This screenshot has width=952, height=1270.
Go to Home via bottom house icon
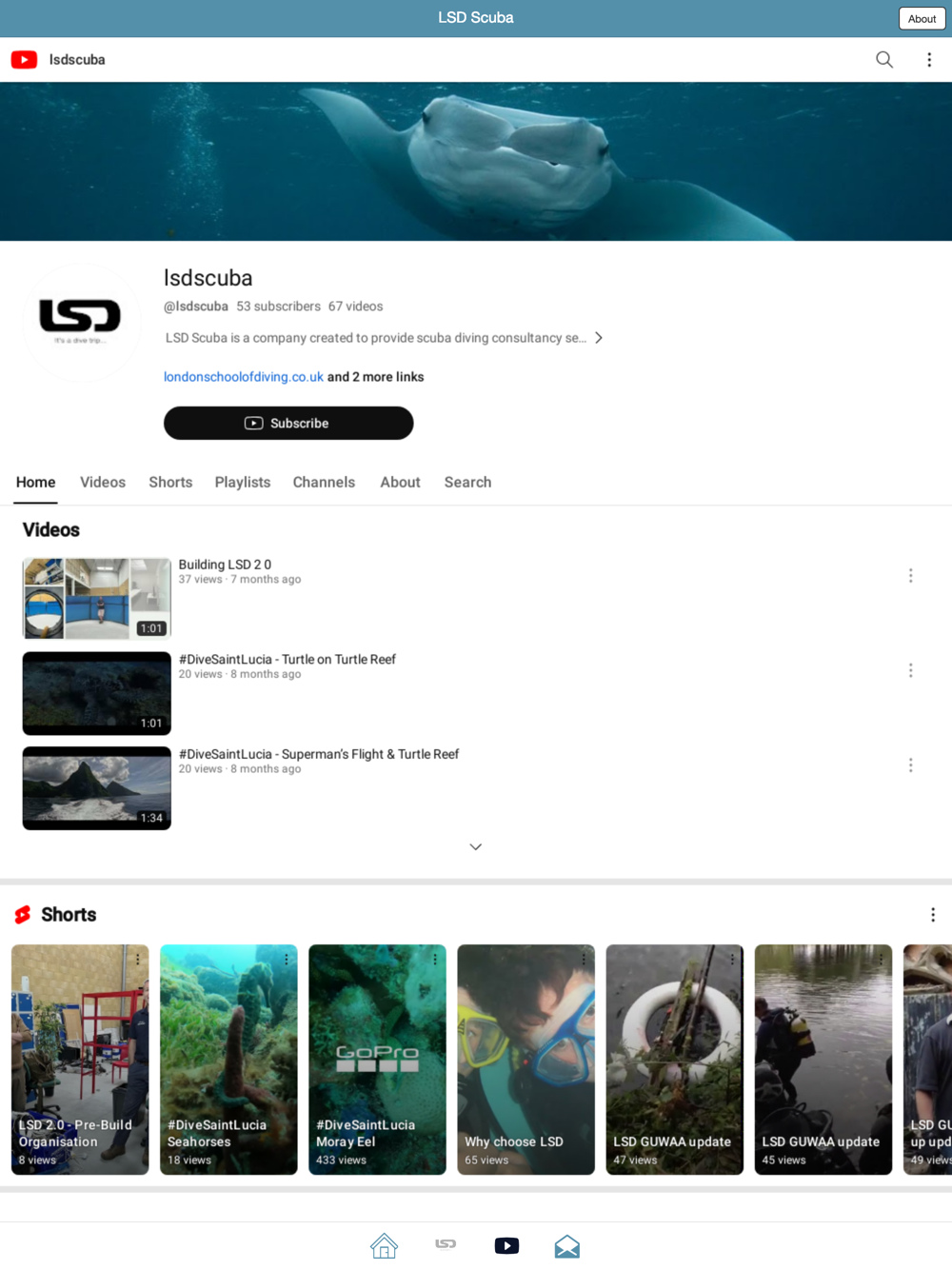coord(385,1246)
